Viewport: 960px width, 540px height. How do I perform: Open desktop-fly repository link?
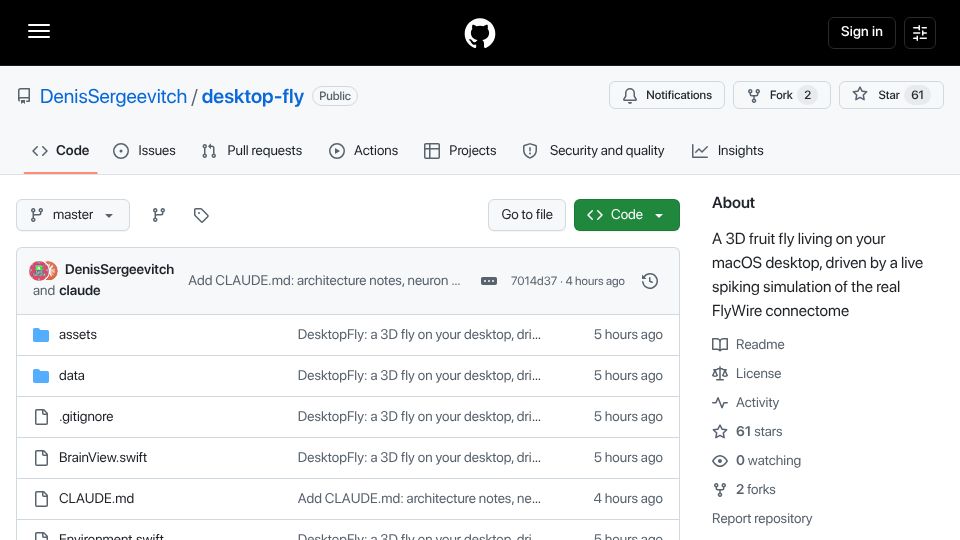tap(252, 96)
